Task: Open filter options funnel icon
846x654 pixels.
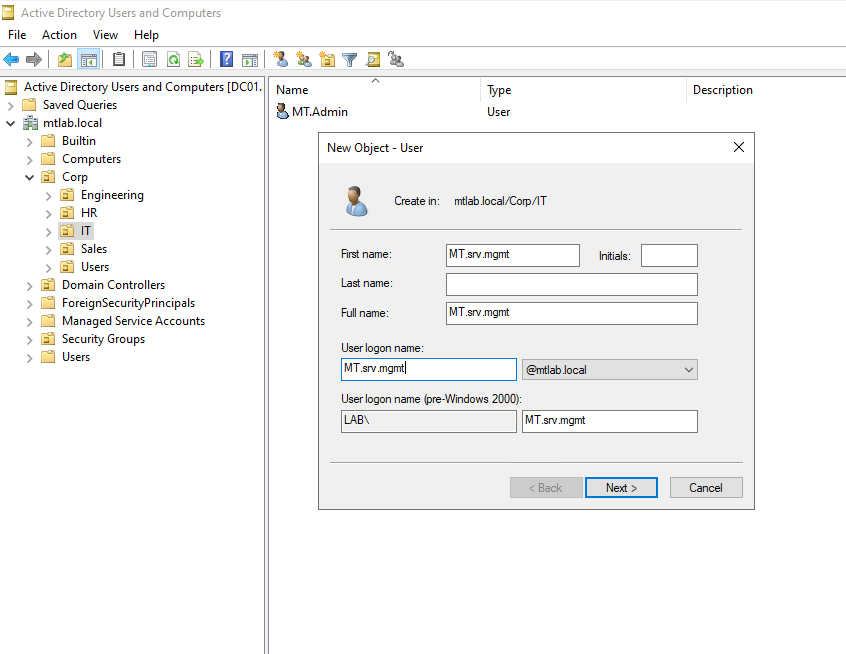Action: pyautogui.click(x=350, y=59)
